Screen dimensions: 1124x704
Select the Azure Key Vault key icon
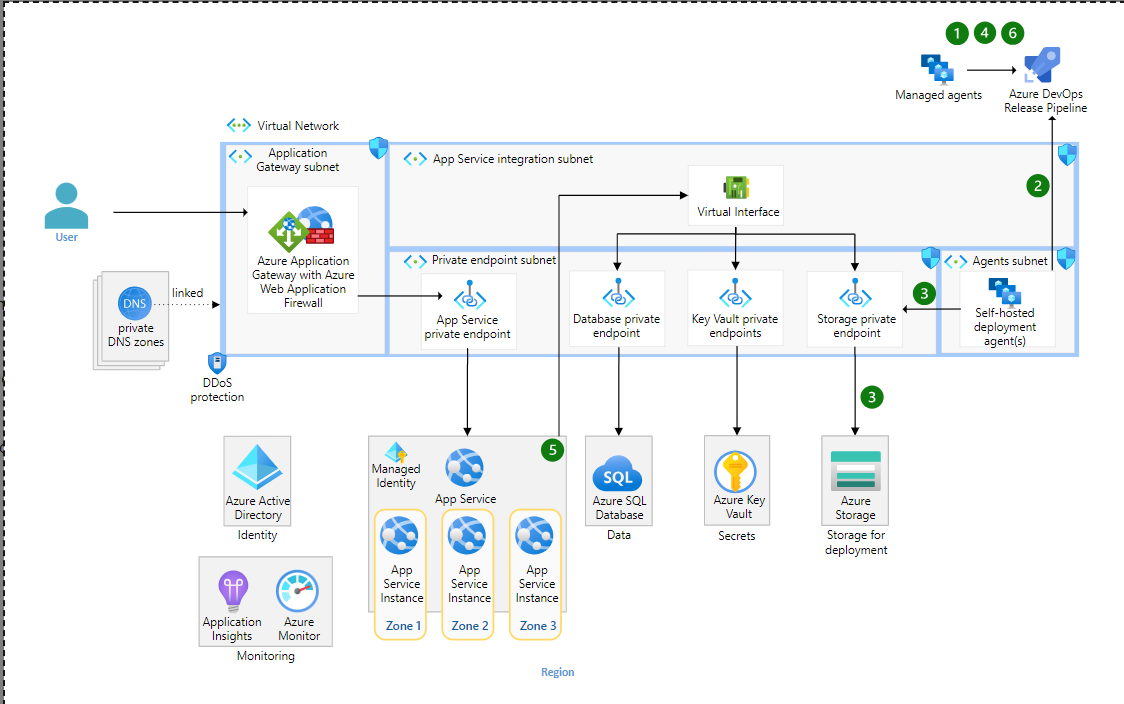coord(735,472)
